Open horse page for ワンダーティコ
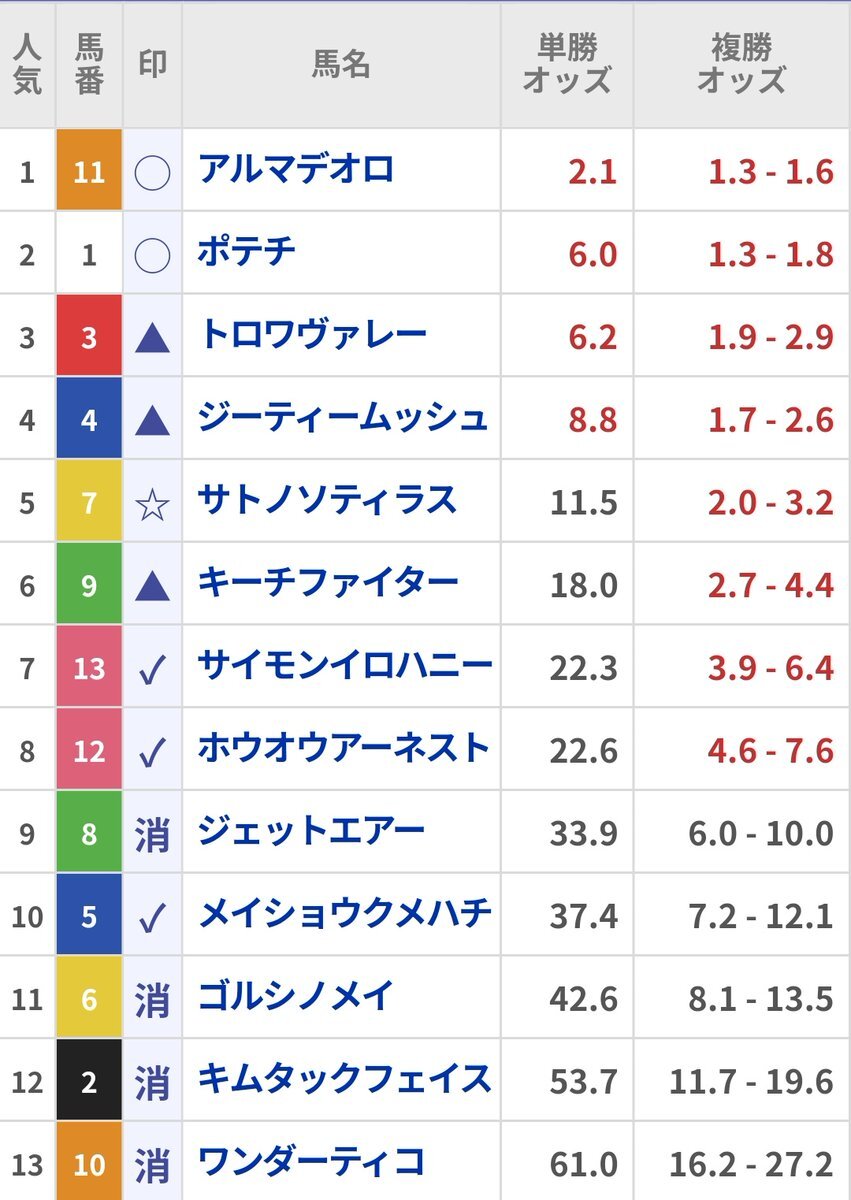Screen dimensions: 851x1200 point(312,1162)
